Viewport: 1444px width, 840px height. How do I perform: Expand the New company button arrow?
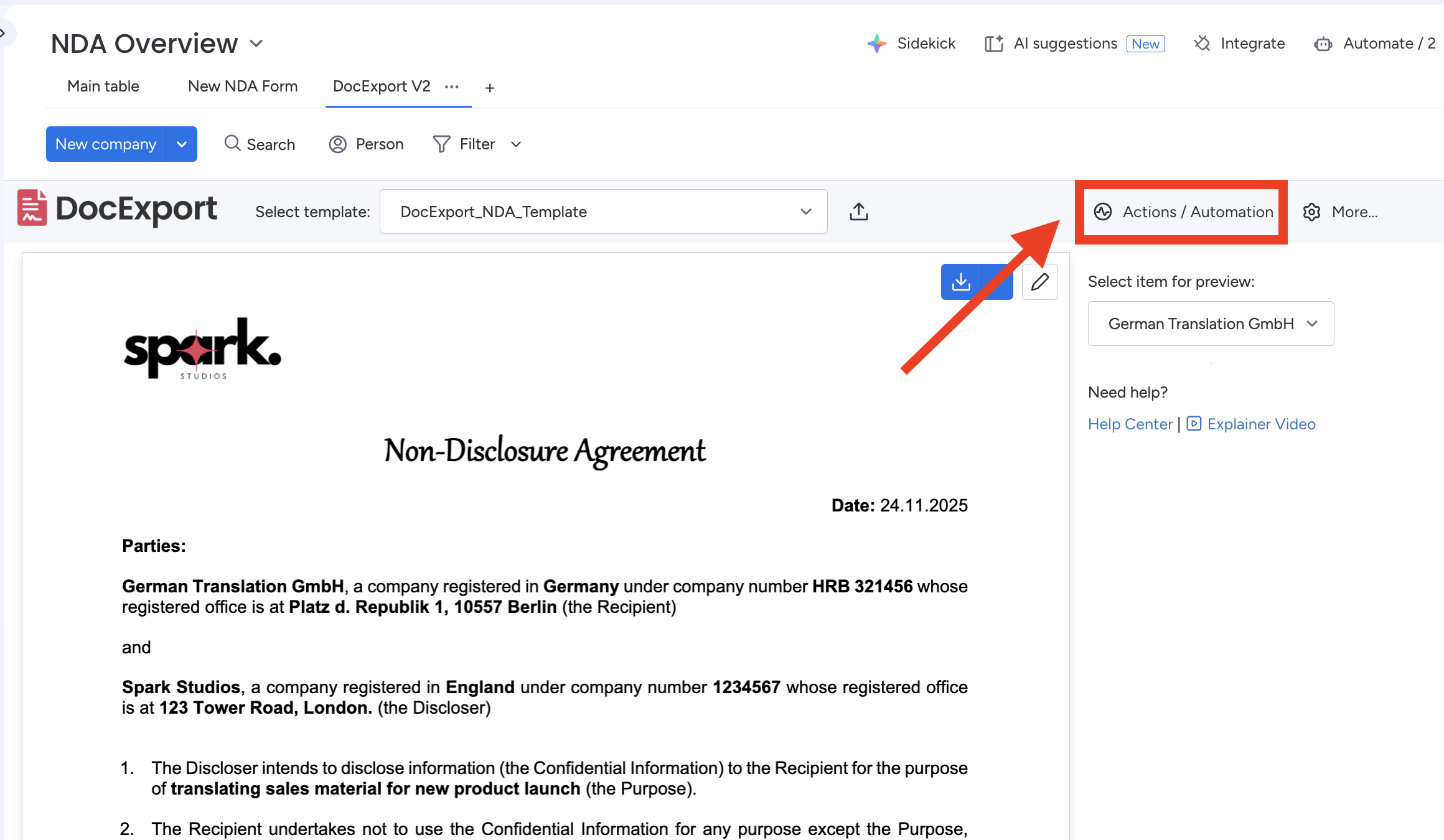pos(182,144)
